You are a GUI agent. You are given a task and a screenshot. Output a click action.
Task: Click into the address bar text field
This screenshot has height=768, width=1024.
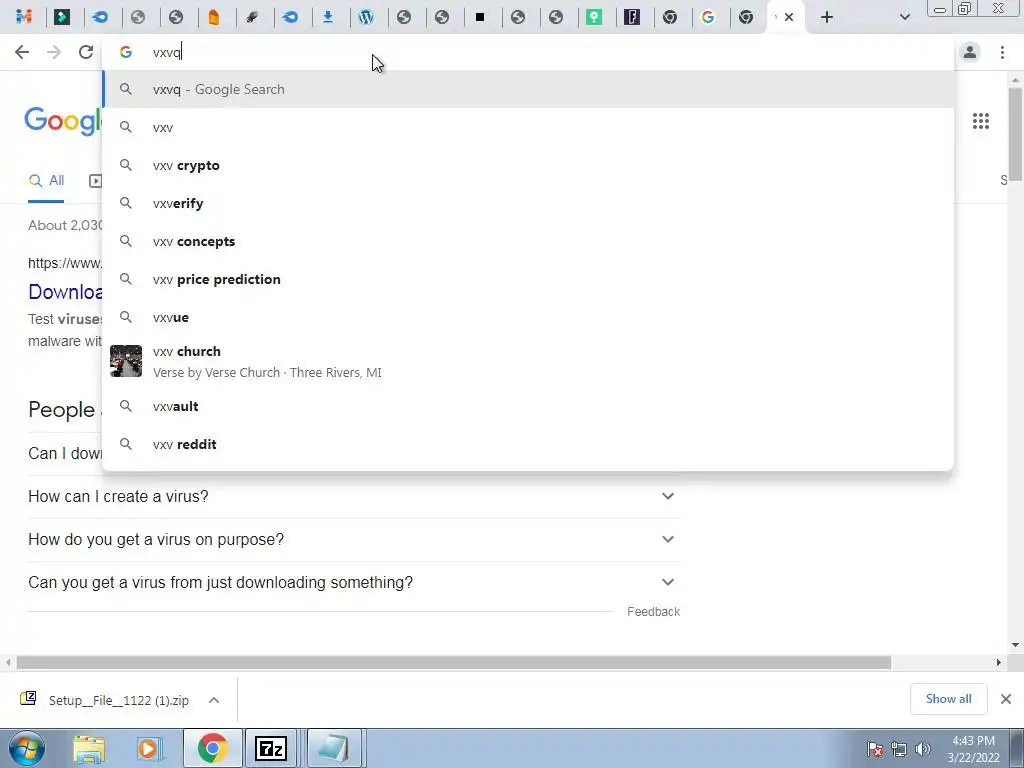click(x=528, y=52)
